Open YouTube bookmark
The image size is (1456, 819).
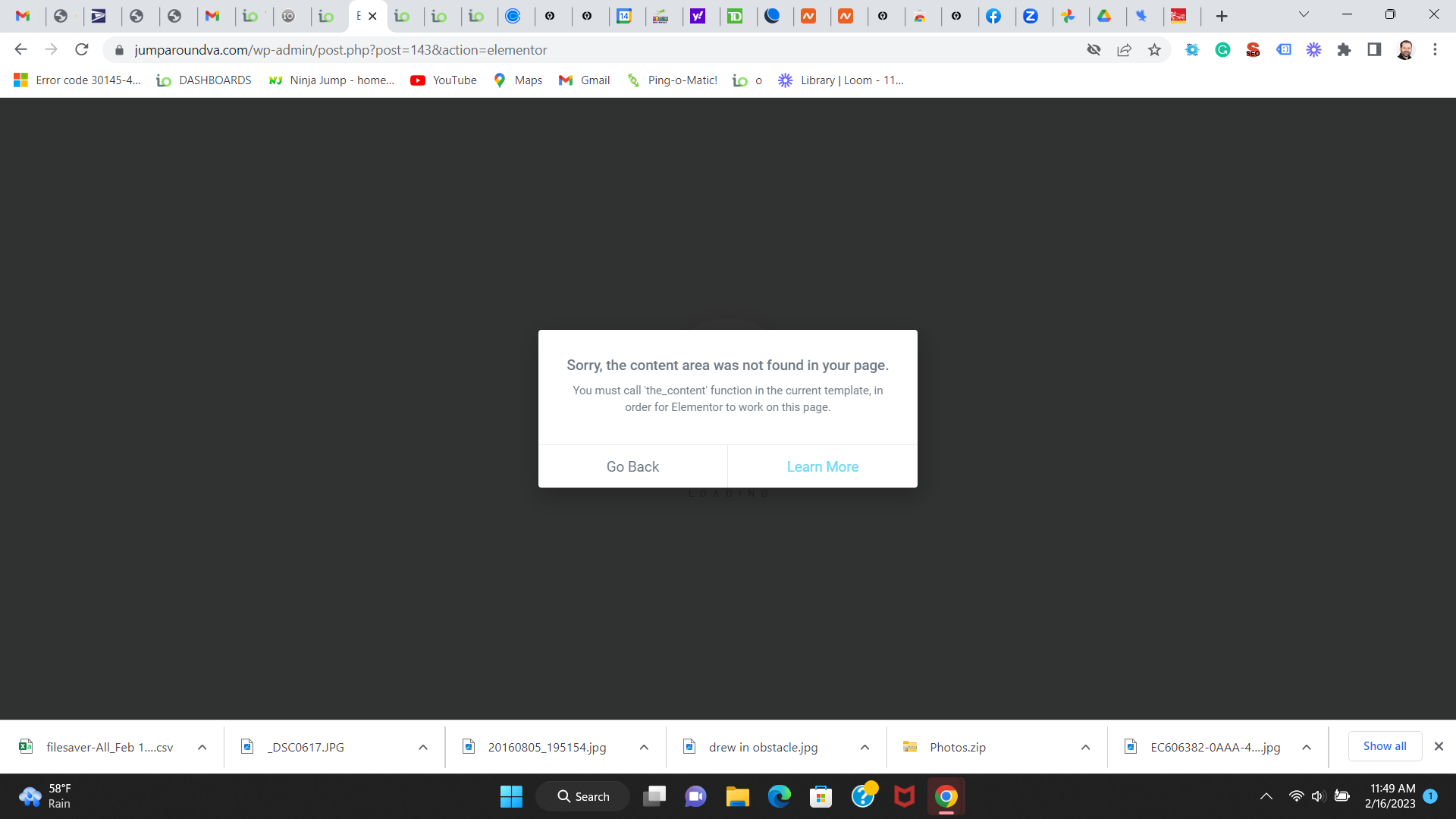[444, 80]
